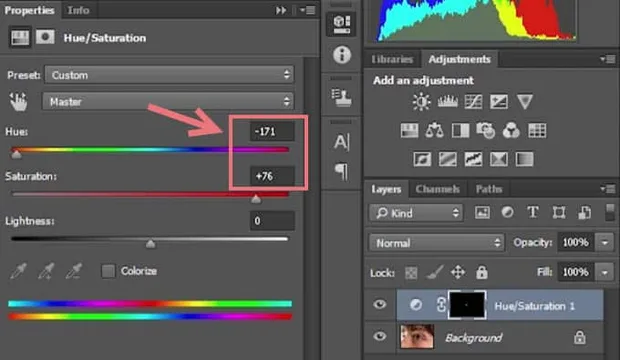Add a Black & White adjustment
Image resolution: width=620 pixels, height=360 pixels.
460,131
